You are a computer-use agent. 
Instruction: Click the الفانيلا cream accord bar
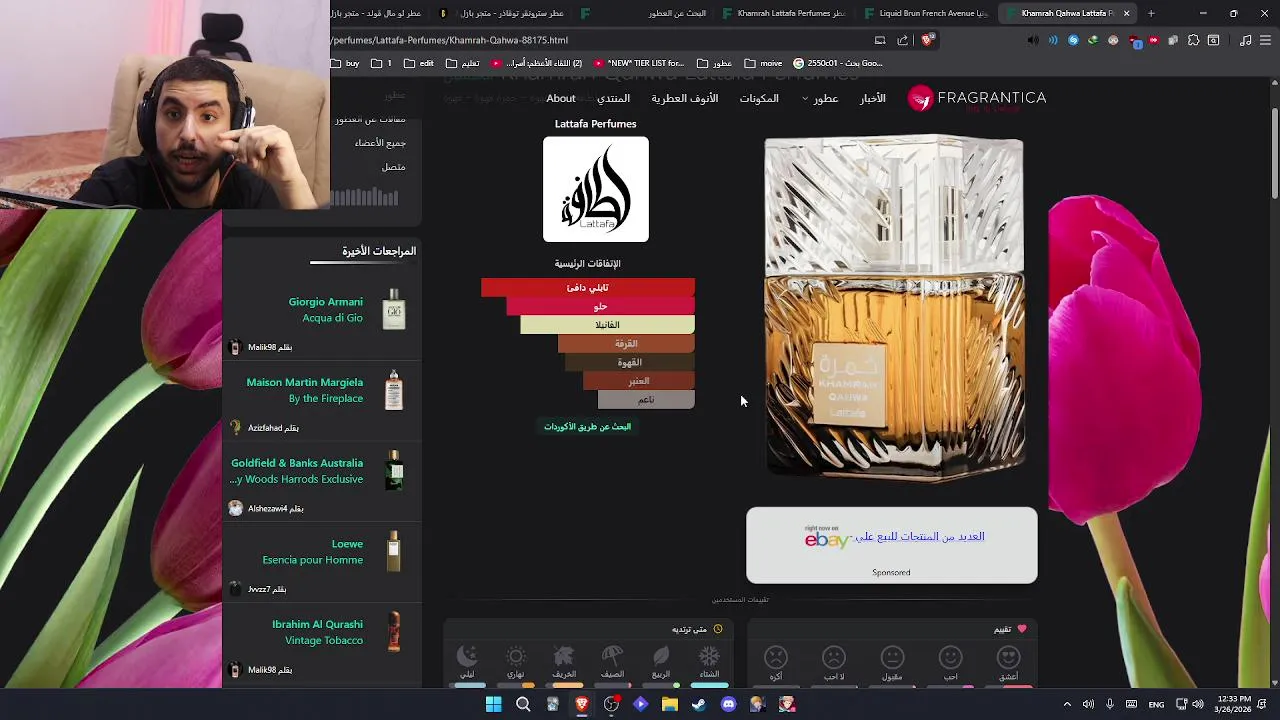(607, 325)
